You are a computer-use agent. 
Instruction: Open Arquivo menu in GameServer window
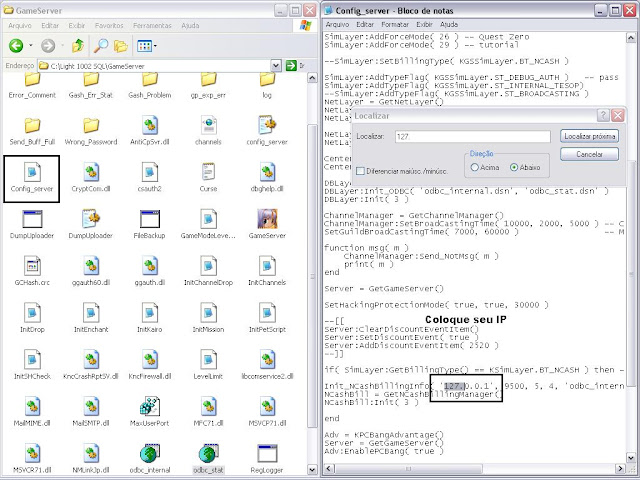click(x=20, y=25)
